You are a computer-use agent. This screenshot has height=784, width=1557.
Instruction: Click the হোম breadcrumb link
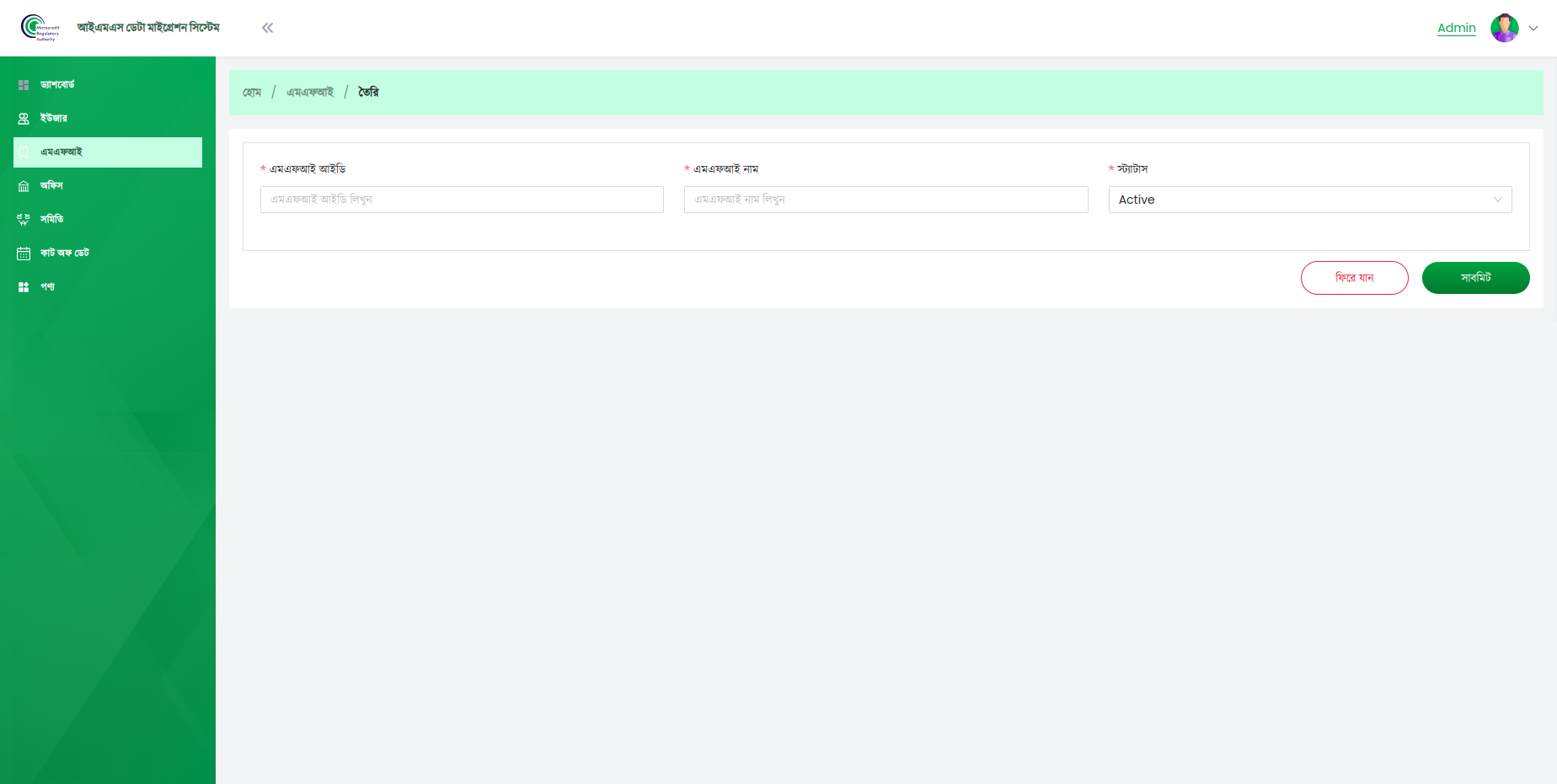(x=252, y=93)
